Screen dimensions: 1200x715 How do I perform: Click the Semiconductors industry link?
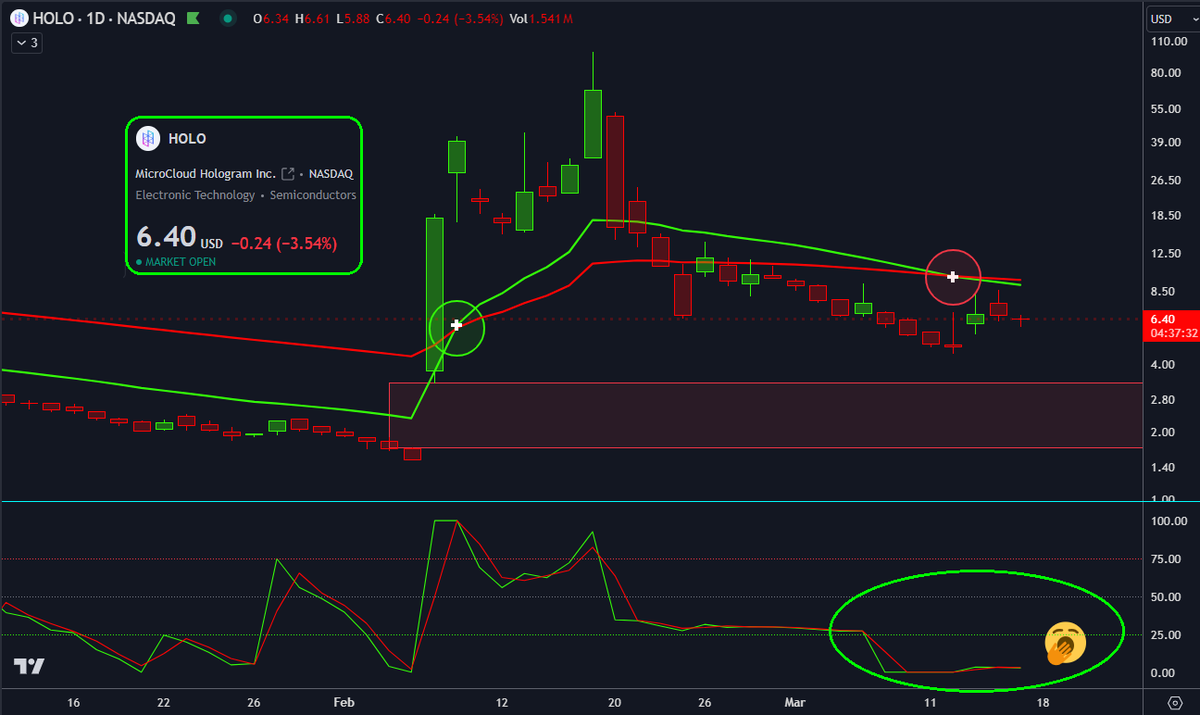tap(313, 195)
